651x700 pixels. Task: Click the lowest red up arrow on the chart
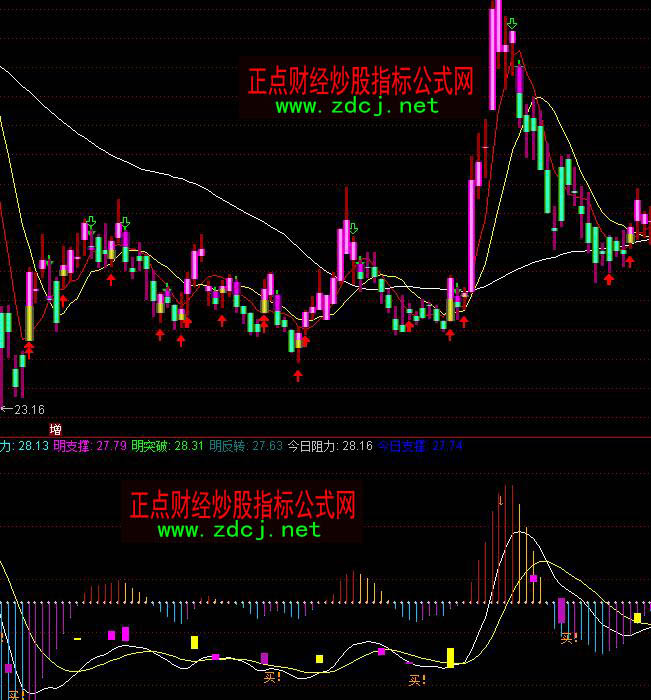click(298, 375)
